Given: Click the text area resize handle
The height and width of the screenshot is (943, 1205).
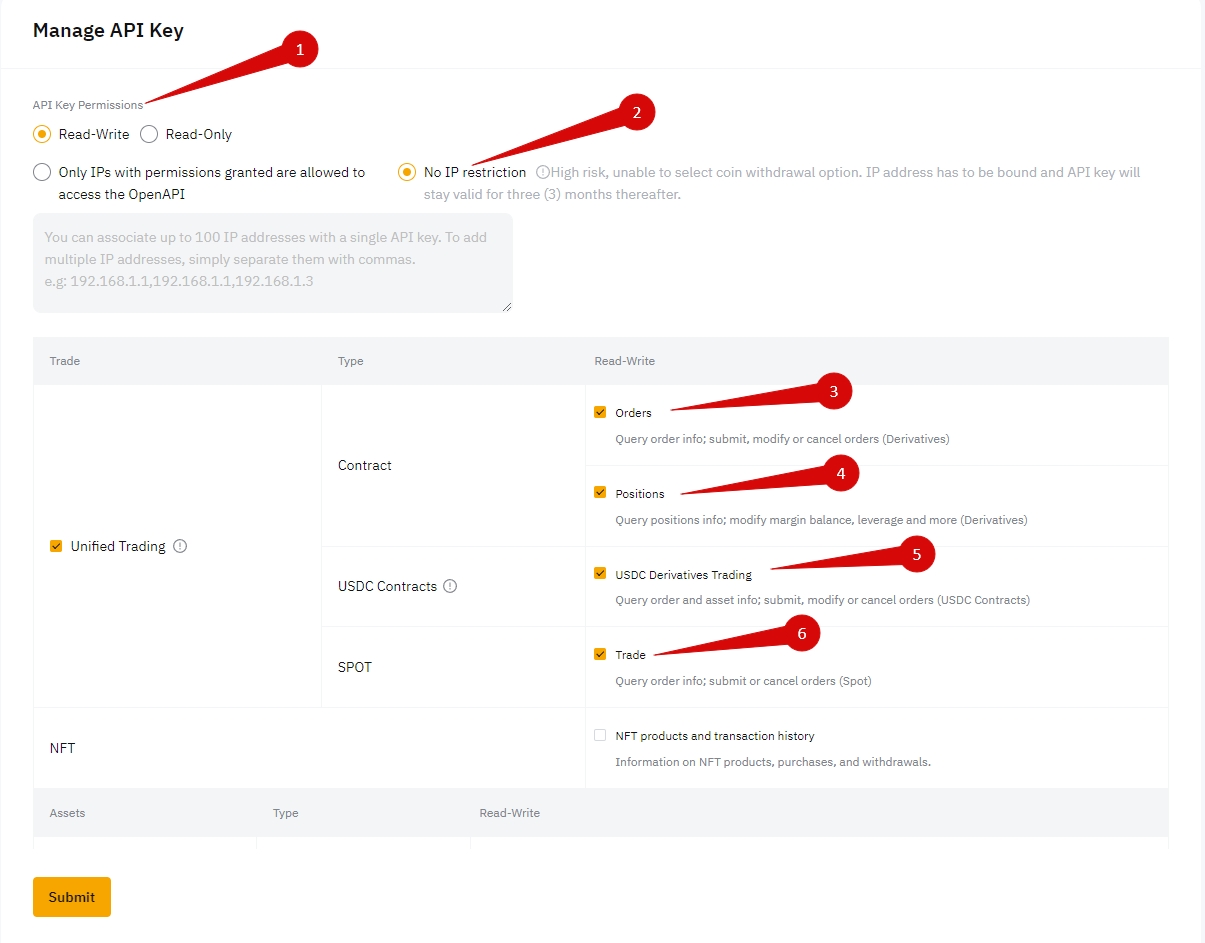Looking at the screenshot, I should 507,307.
